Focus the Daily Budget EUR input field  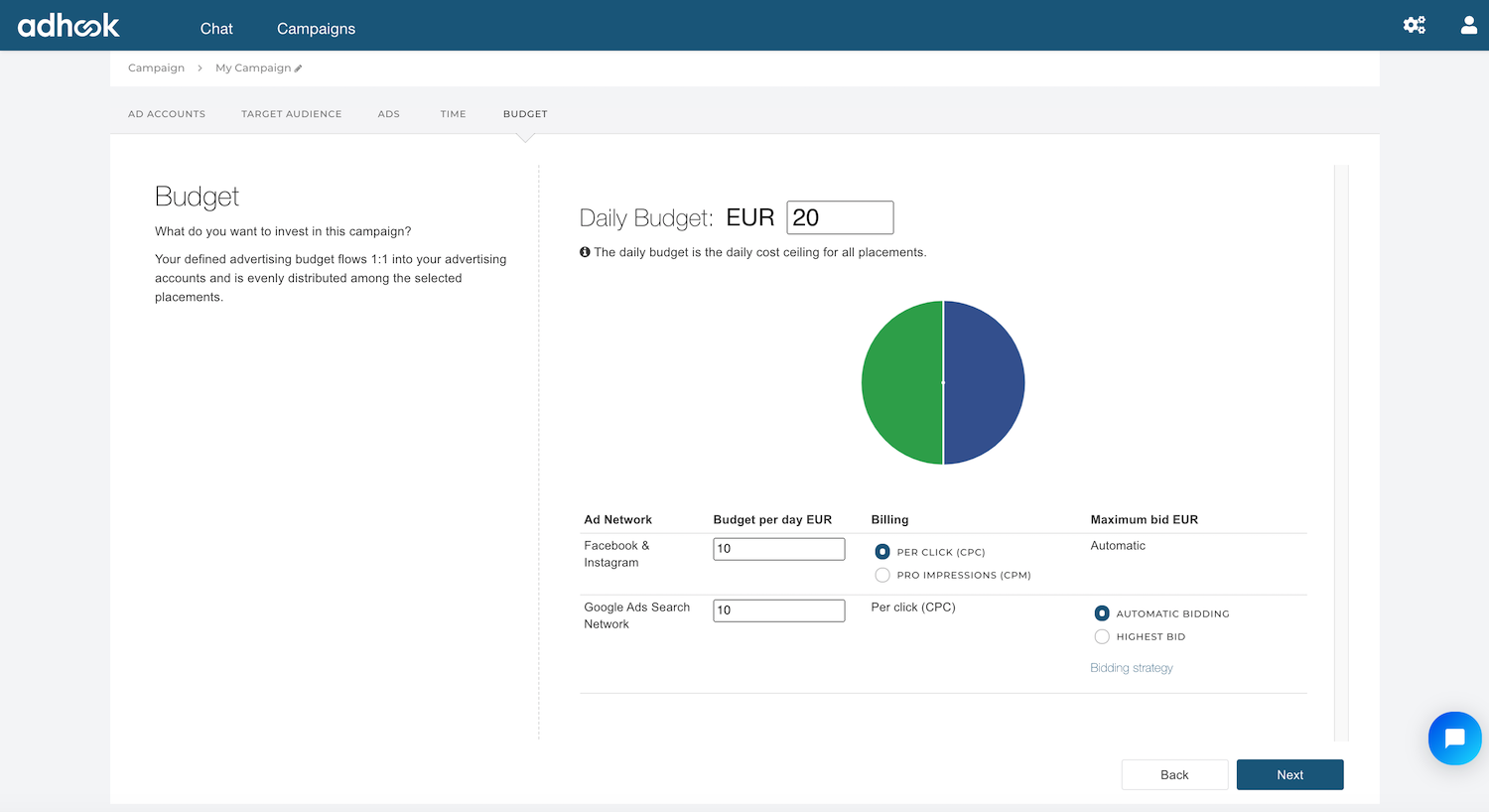pos(840,217)
